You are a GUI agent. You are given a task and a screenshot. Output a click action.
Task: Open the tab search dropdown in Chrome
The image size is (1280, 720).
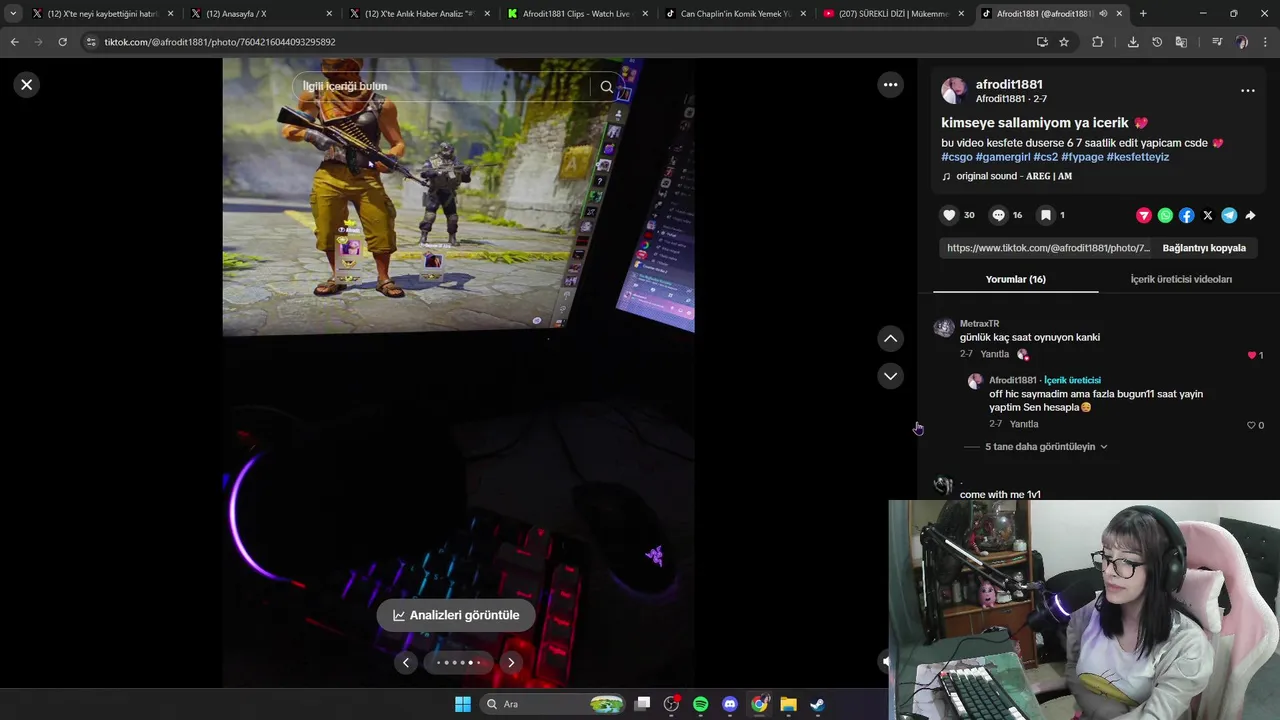point(12,14)
